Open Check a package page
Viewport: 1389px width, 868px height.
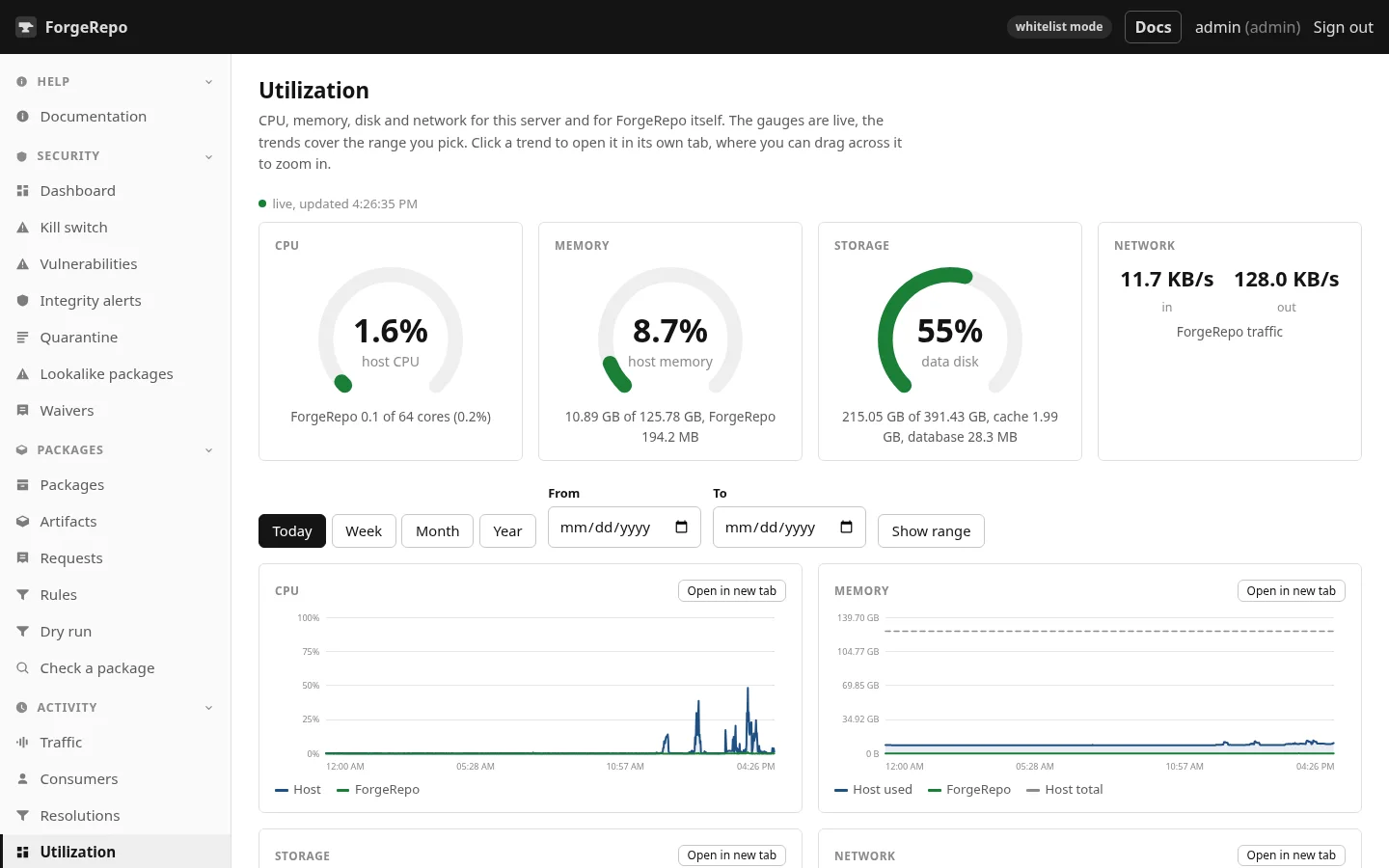tap(116, 668)
